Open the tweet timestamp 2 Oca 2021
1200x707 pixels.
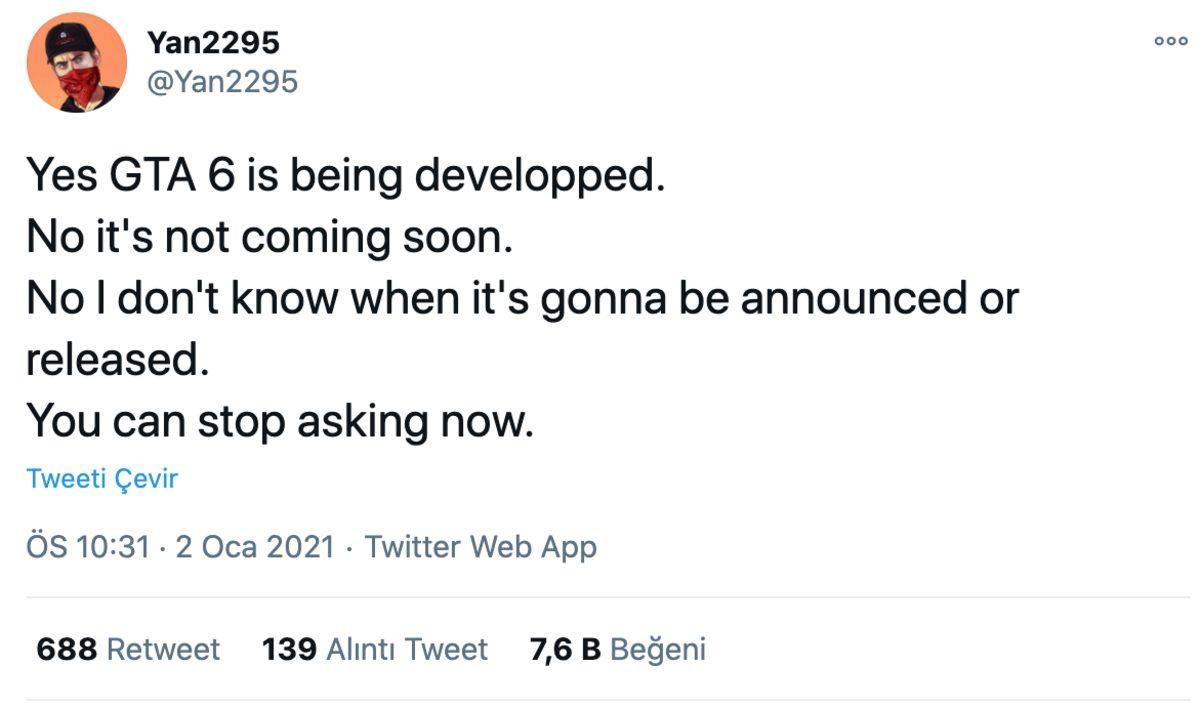tap(255, 547)
